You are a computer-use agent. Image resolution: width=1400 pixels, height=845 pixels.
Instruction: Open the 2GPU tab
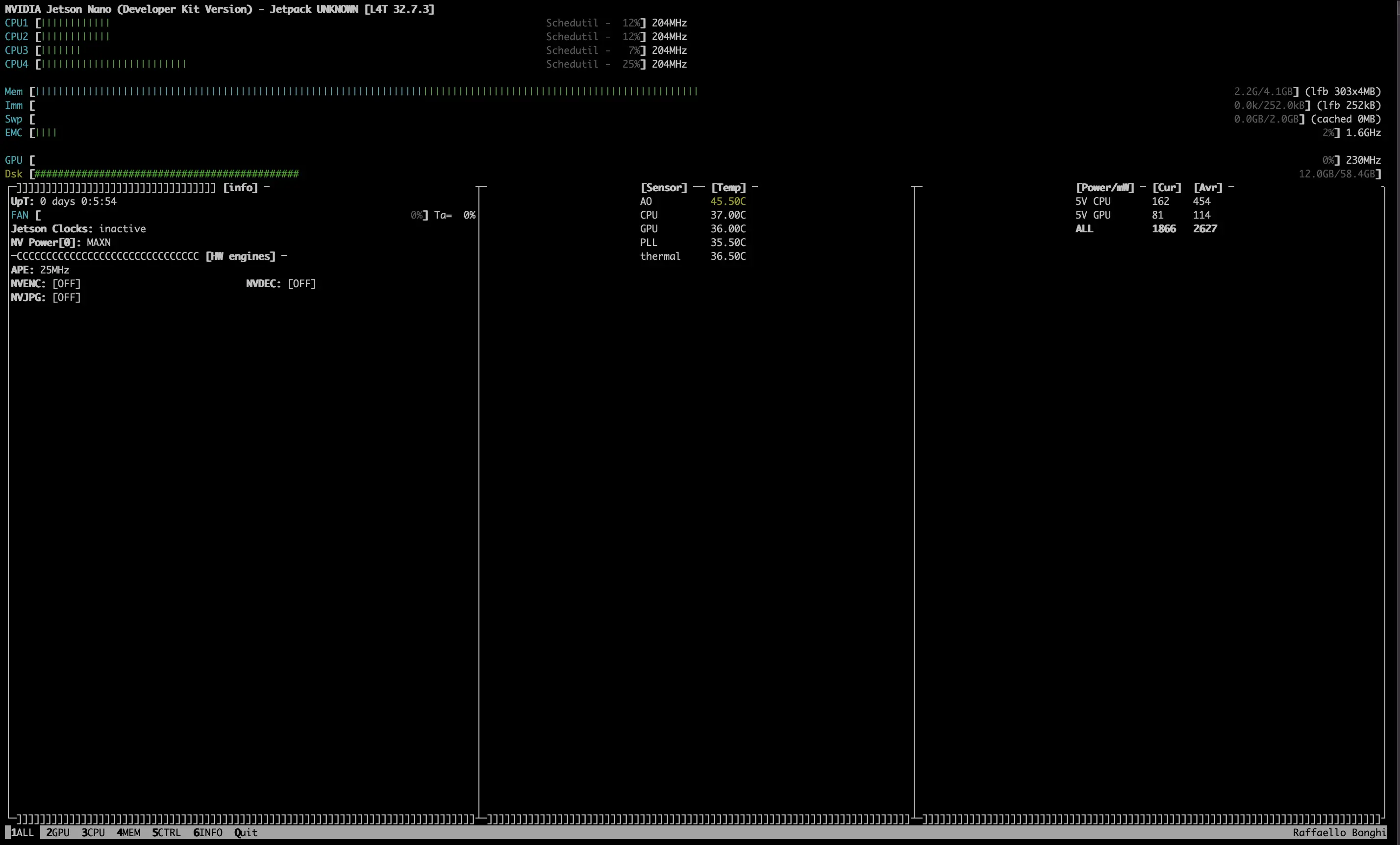[58, 832]
